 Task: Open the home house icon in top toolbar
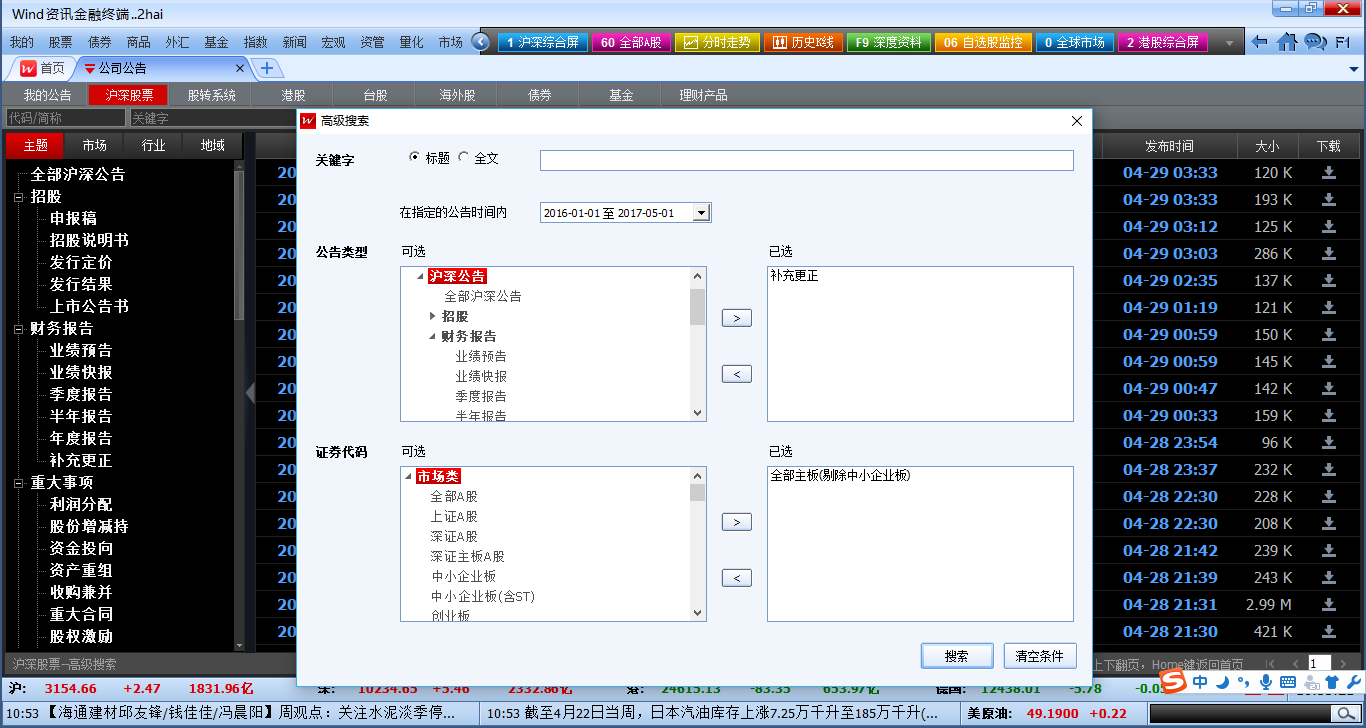click(x=1287, y=42)
